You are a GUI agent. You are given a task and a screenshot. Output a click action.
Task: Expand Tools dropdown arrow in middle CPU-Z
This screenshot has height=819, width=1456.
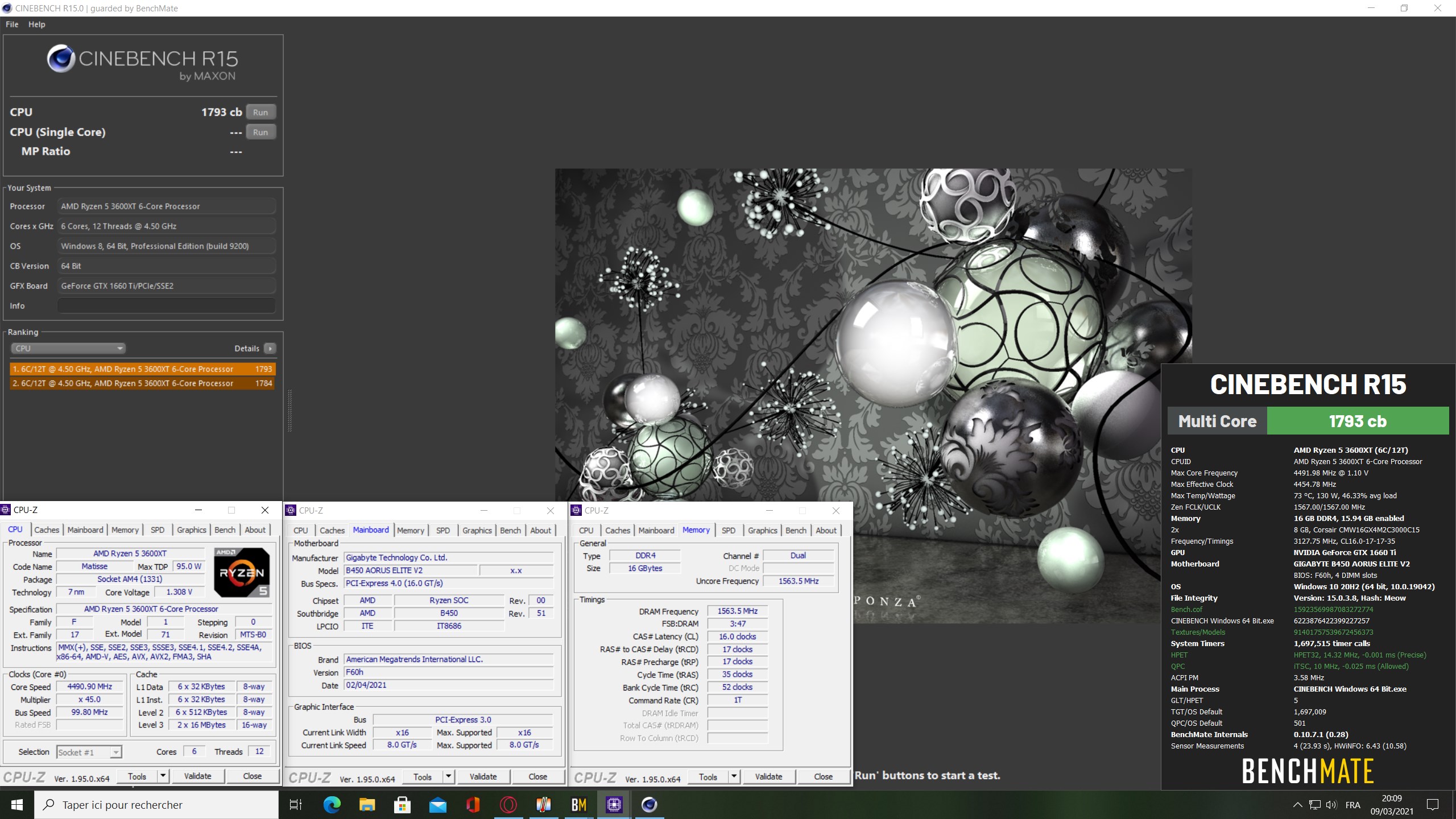click(449, 777)
